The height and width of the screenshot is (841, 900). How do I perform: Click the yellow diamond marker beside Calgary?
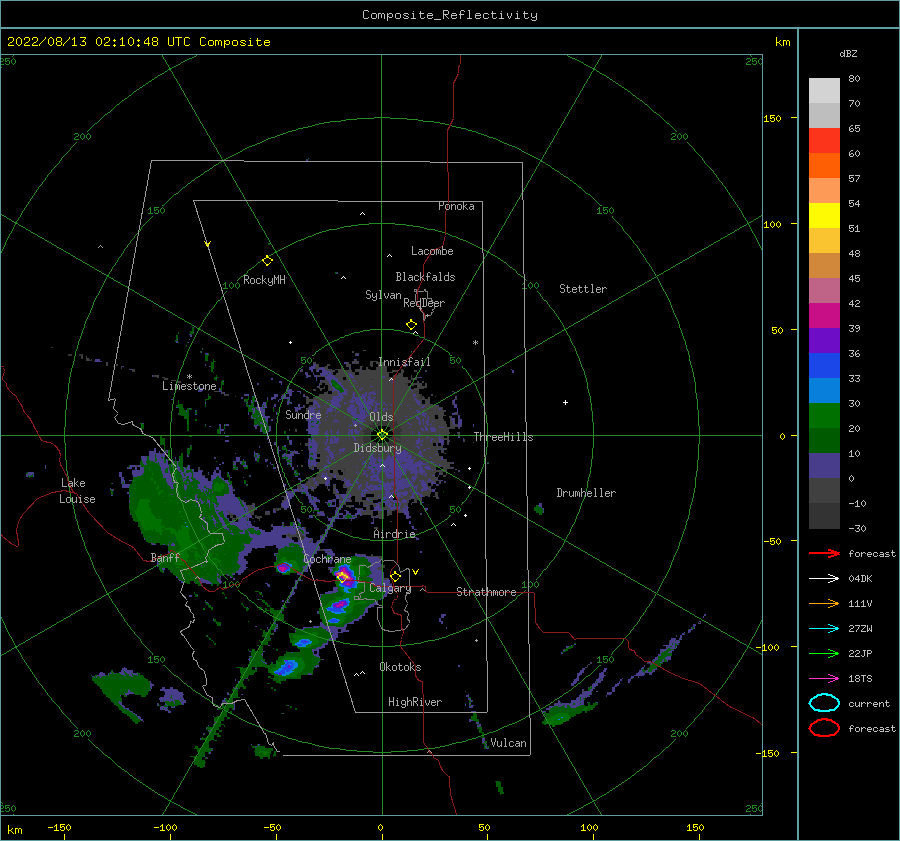point(395,576)
